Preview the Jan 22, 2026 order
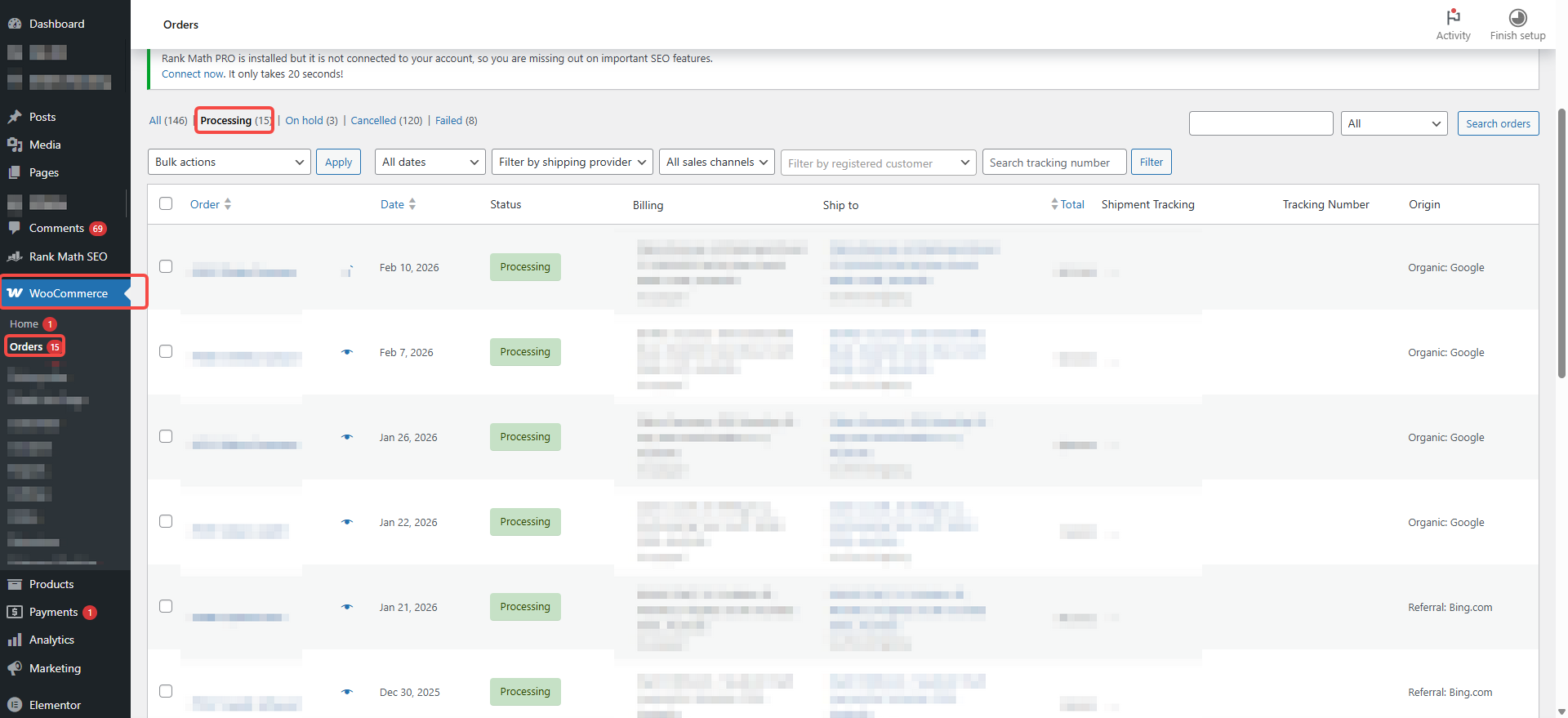 (347, 522)
